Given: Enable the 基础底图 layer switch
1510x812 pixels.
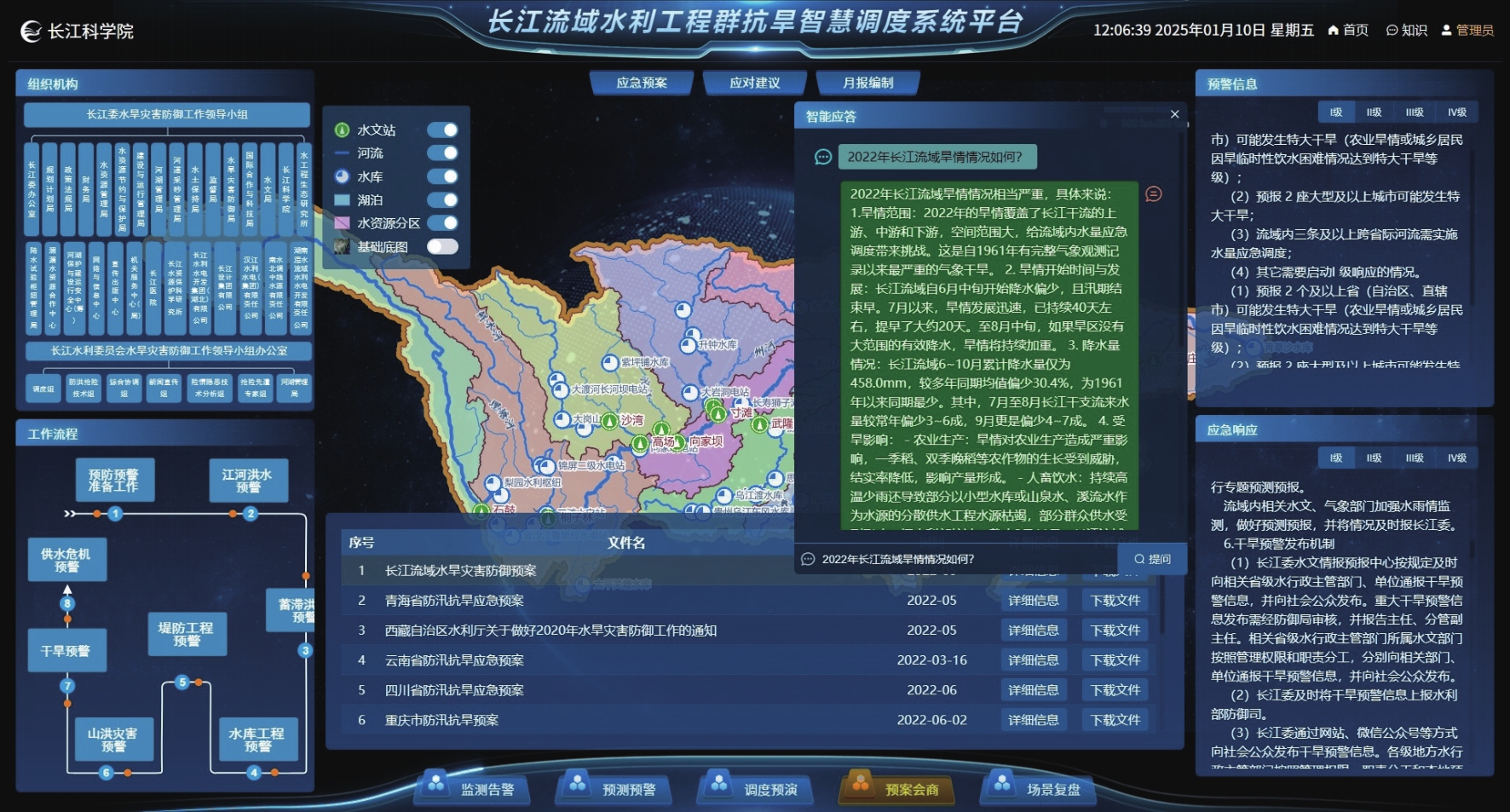Looking at the screenshot, I should [x=442, y=246].
